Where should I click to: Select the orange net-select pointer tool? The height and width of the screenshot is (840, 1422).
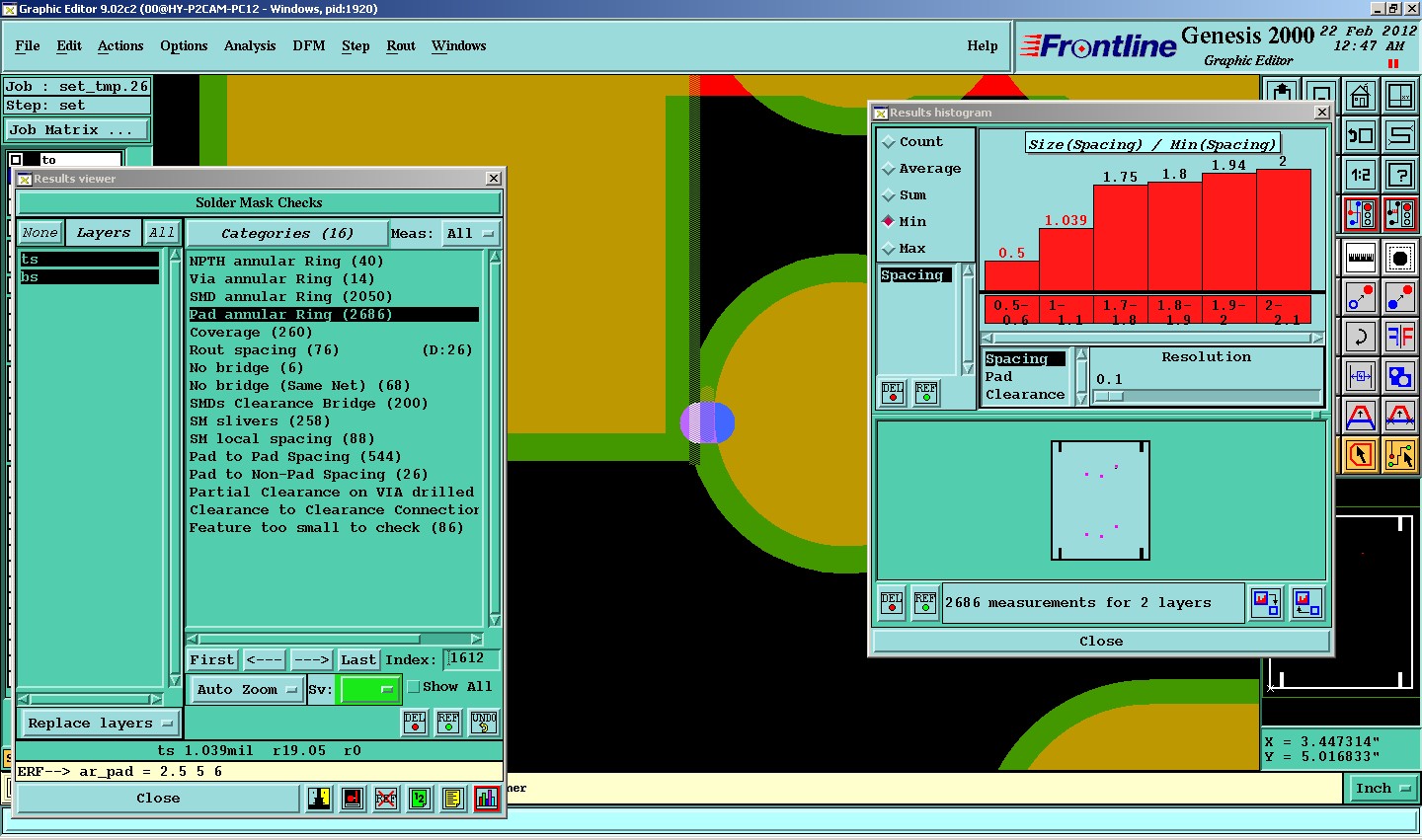[1400, 455]
